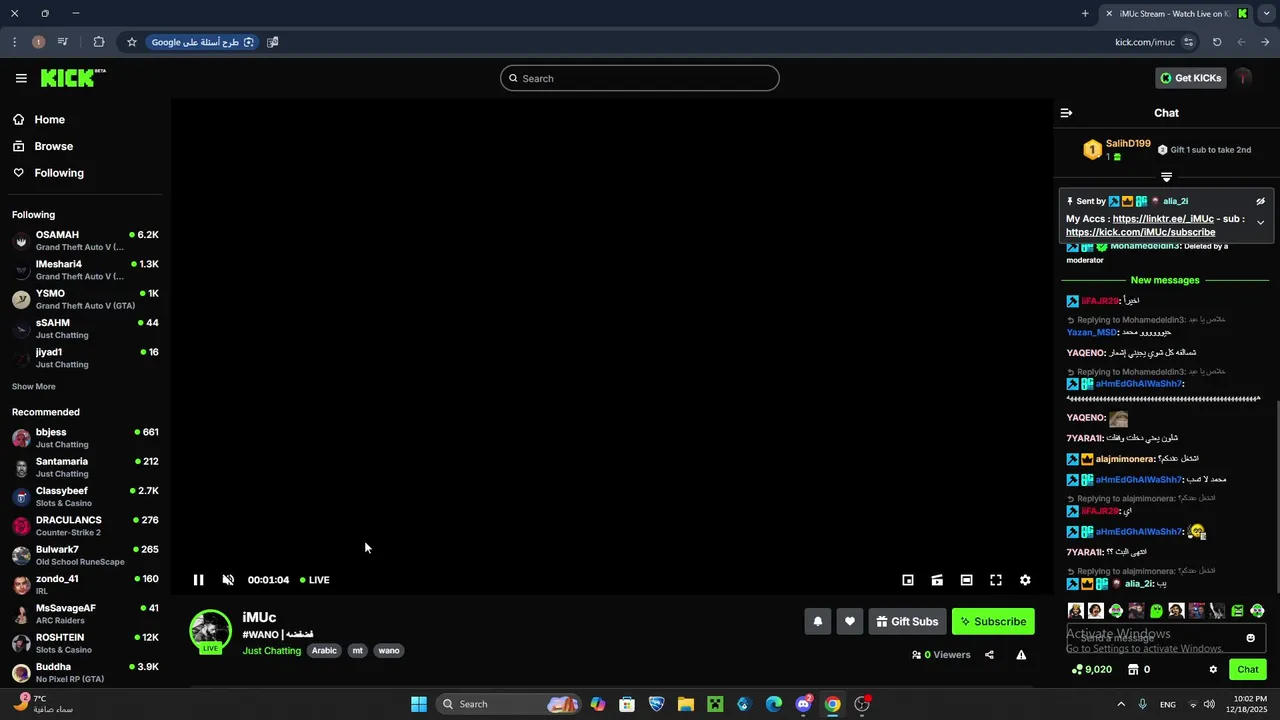
Task: Open OSAMAH channel in Following
Action: (85, 241)
